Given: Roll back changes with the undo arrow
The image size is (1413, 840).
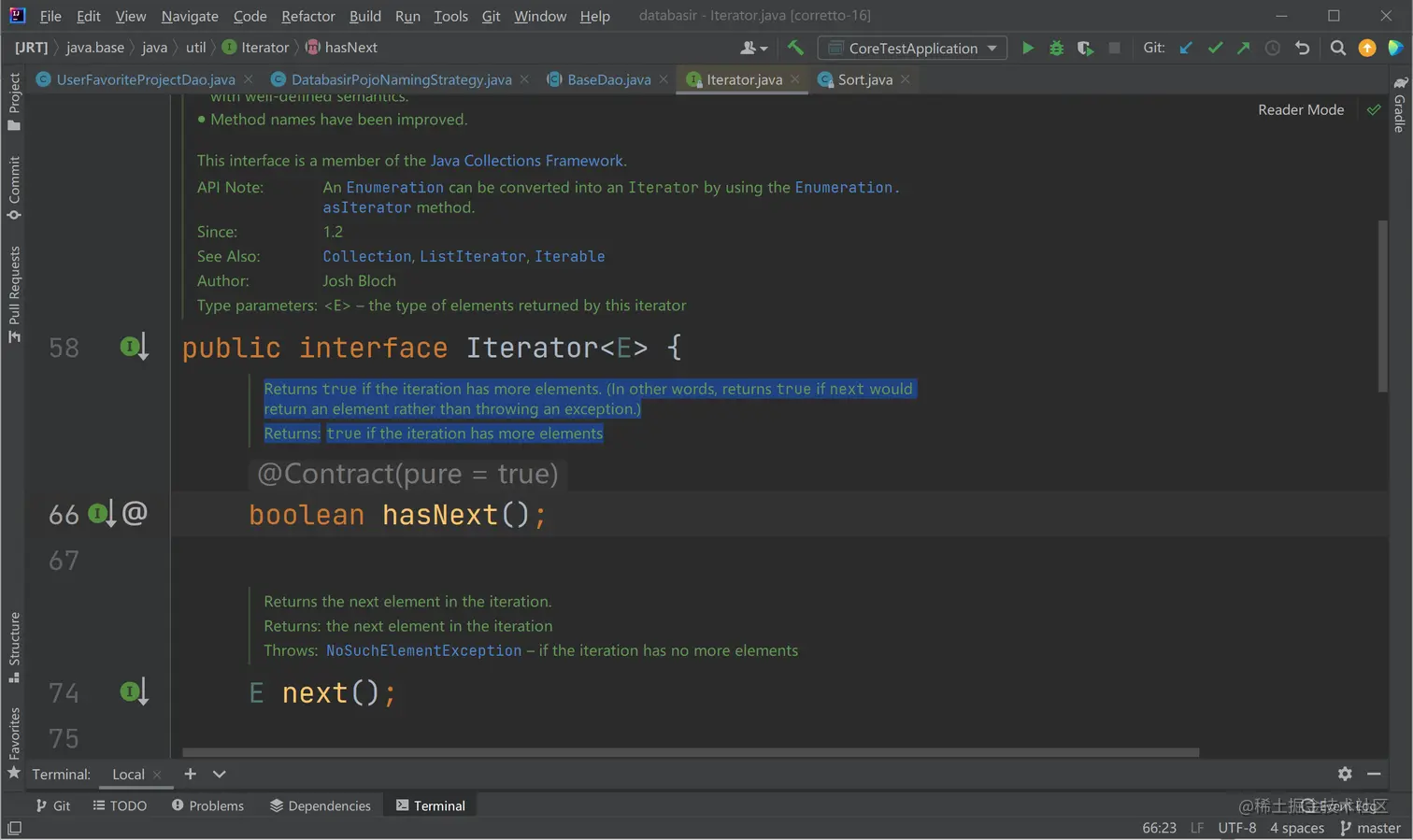Looking at the screenshot, I should pyautogui.click(x=1302, y=48).
